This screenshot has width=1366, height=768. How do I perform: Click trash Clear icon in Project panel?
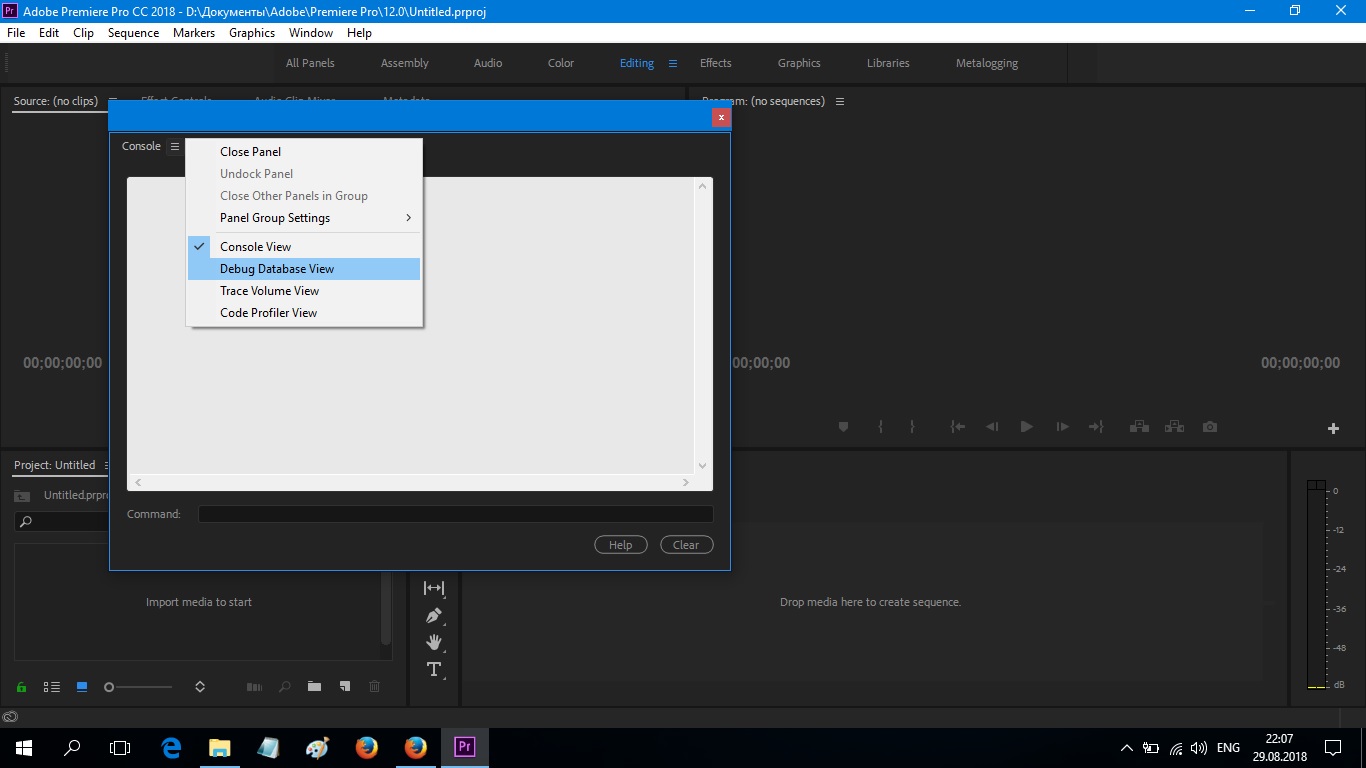[x=375, y=687]
